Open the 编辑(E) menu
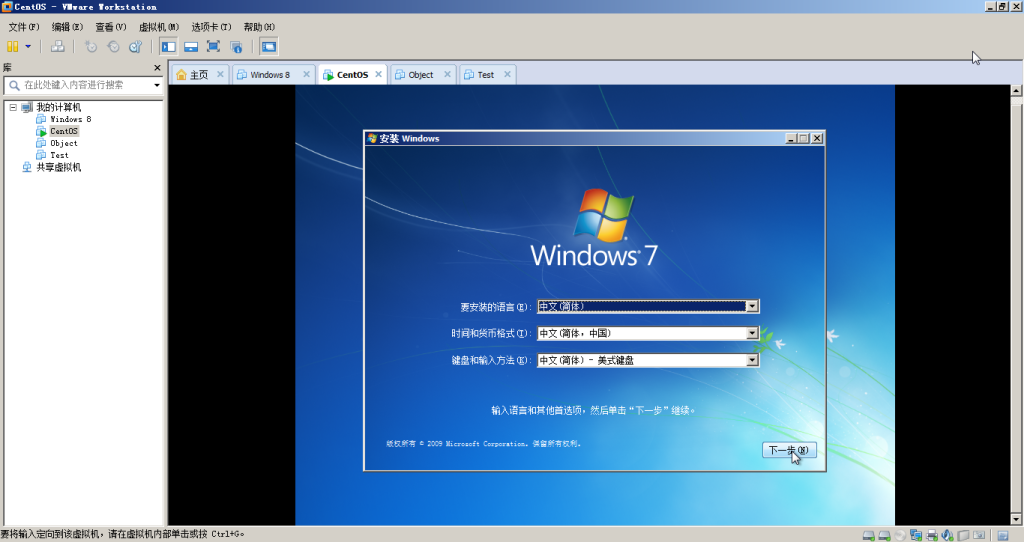The image size is (1024, 542). (67, 27)
